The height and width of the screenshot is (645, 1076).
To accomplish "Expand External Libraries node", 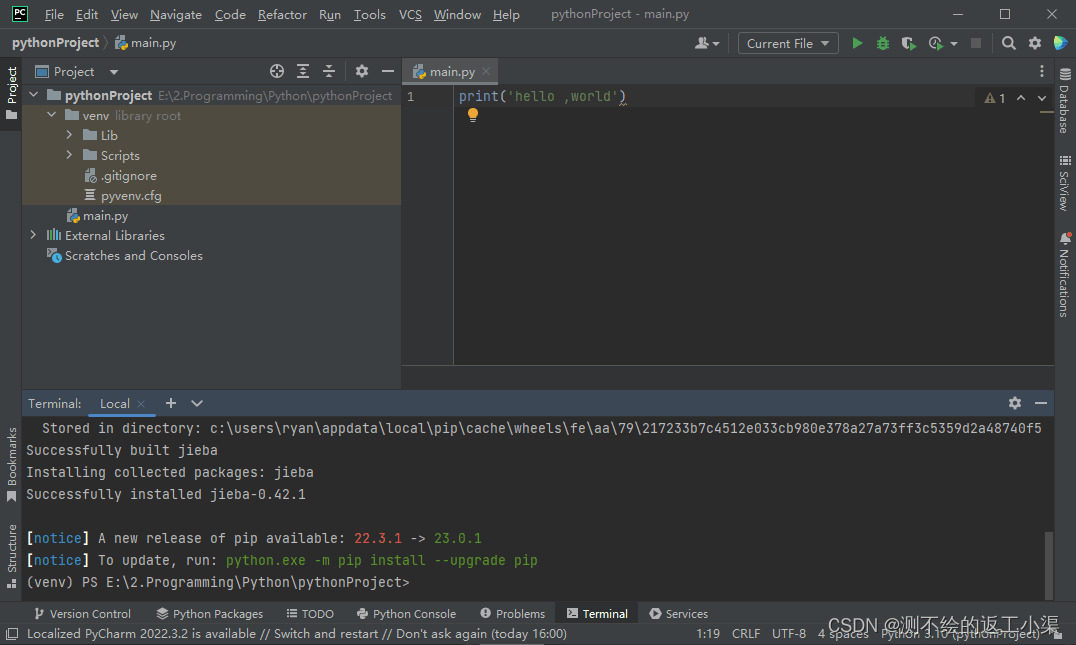I will pyautogui.click(x=34, y=235).
